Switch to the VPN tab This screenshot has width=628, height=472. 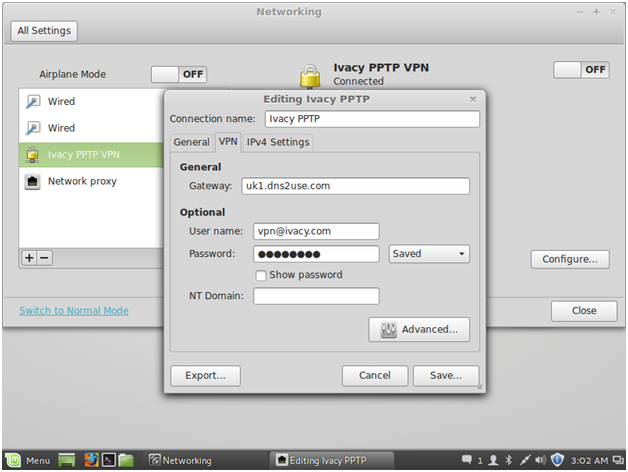pyautogui.click(x=228, y=142)
